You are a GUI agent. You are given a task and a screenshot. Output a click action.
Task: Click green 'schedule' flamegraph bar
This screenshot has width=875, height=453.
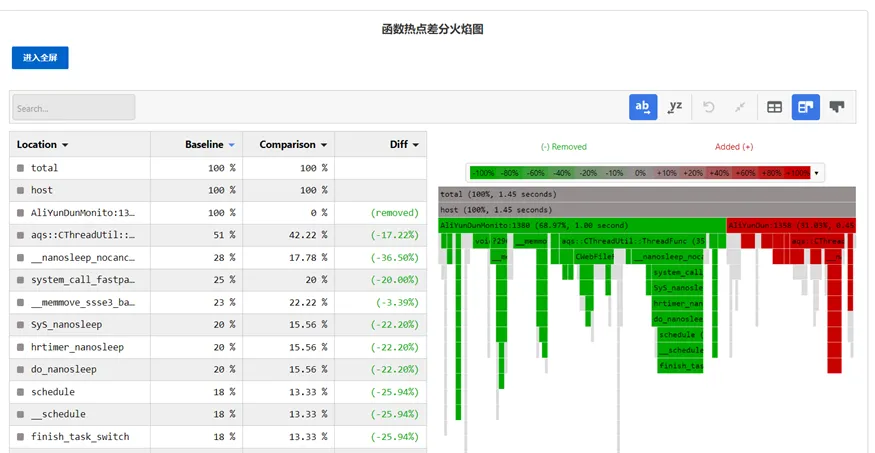point(680,335)
